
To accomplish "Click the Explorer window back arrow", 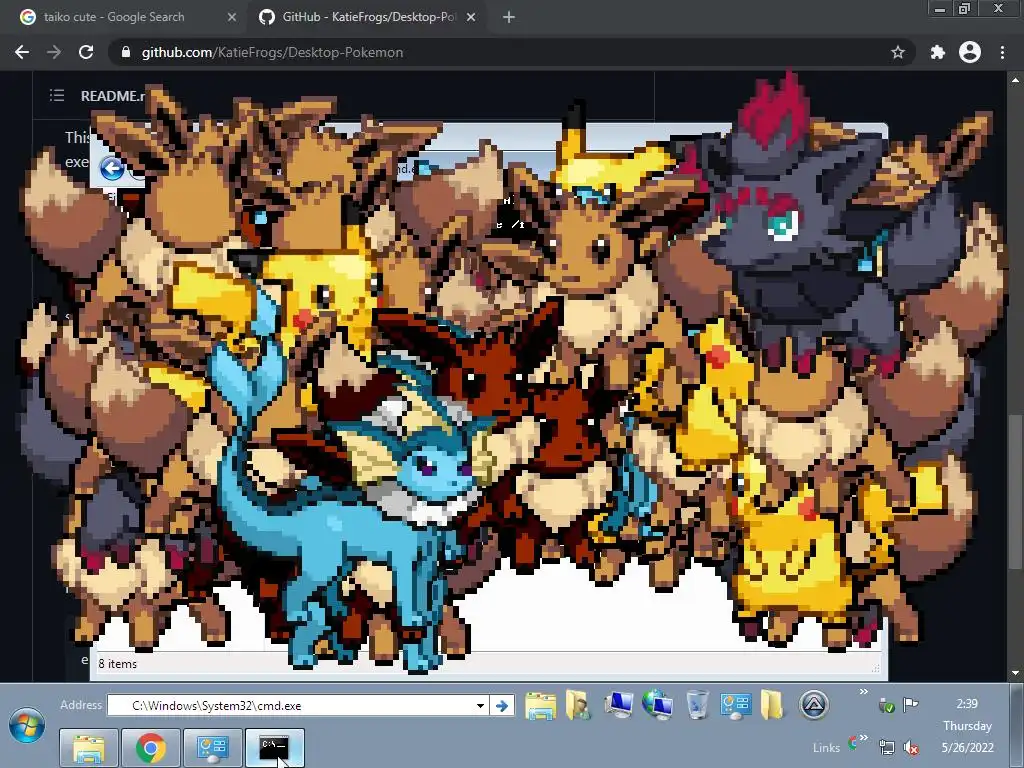I will 112,168.
